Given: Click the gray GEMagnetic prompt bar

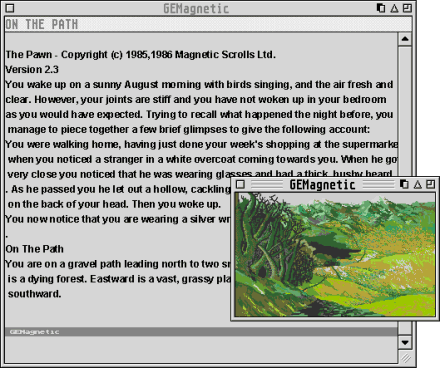Looking at the screenshot, I should click(201, 332).
